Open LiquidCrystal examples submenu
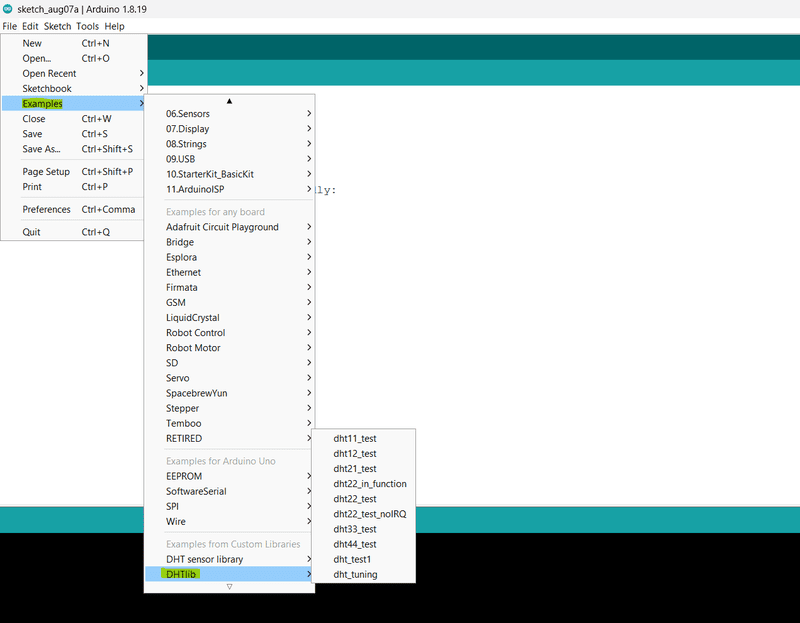 click(229, 317)
